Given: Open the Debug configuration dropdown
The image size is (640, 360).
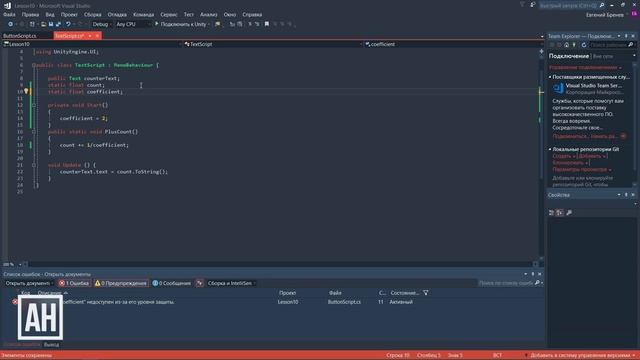Looking at the screenshot, I should [x=101, y=24].
